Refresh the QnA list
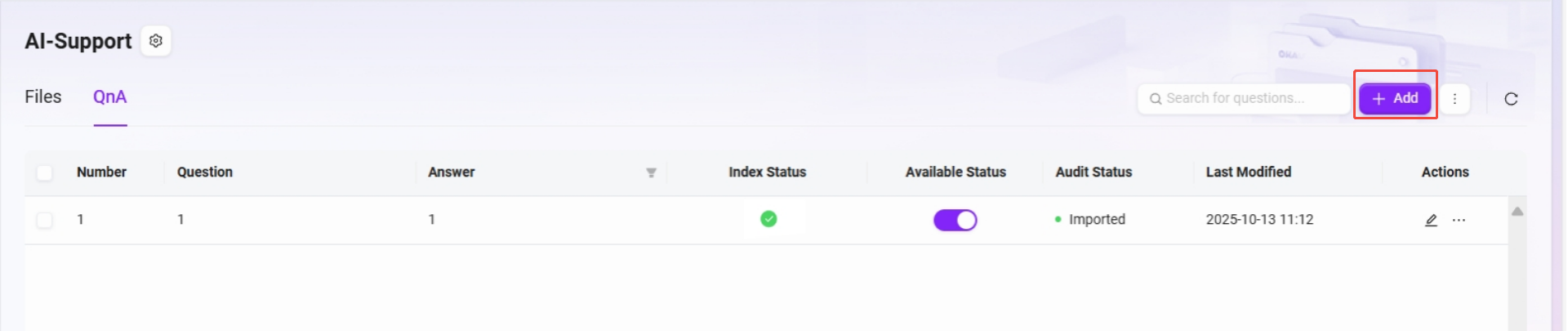Screen dimensions: 1568x331 (x=1511, y=99)
